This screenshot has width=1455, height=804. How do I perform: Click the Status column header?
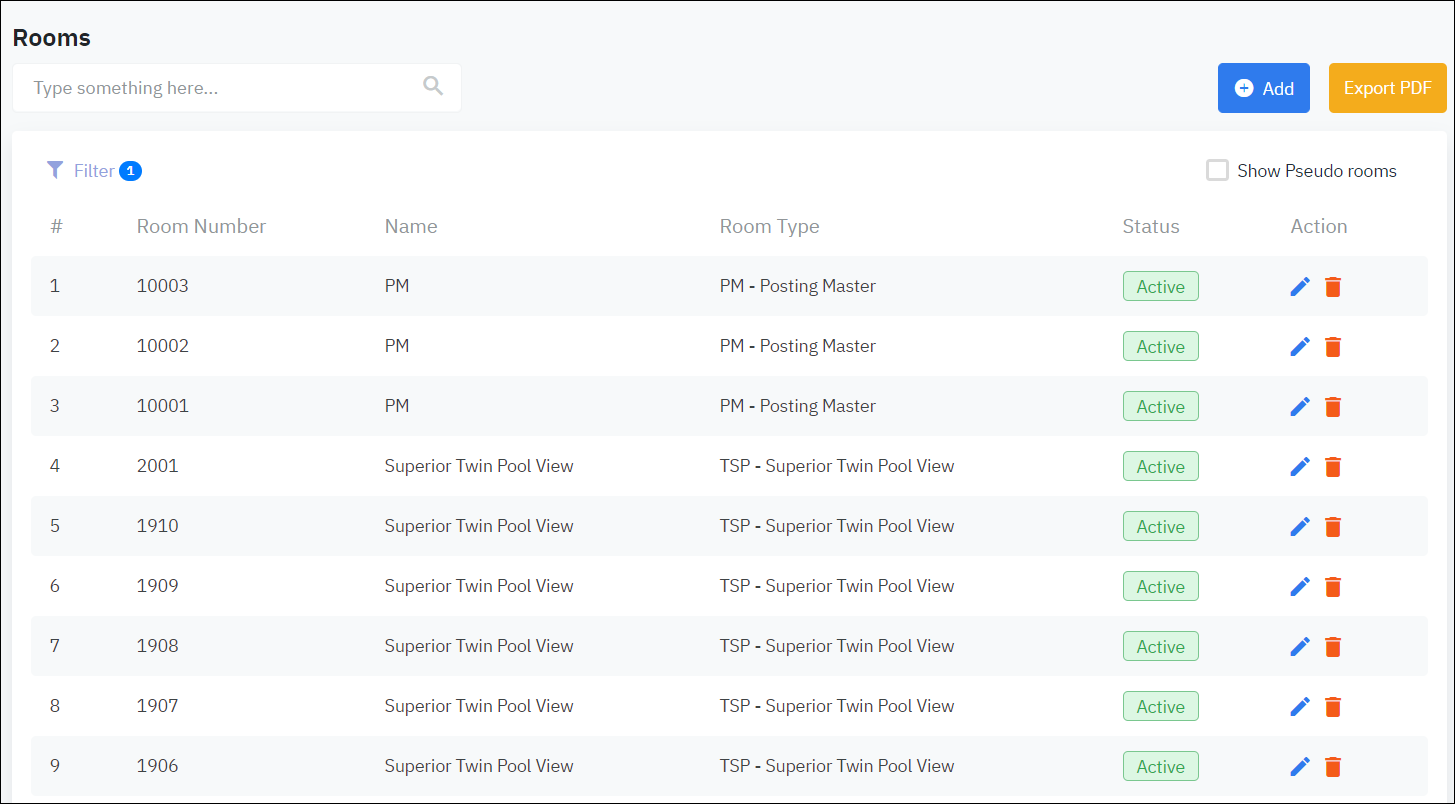[x=1150, y=227]
